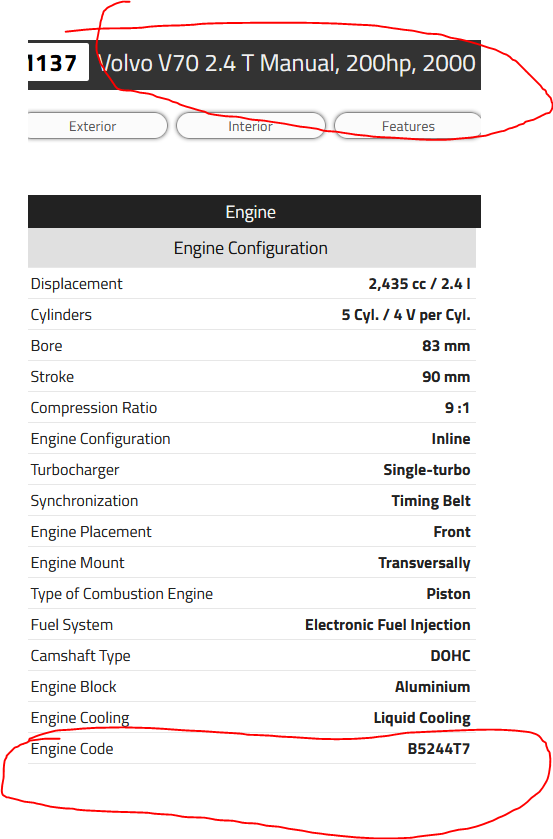Select the Features tab
The width and height of the screenshot is (553, 839).
(408, 126)
